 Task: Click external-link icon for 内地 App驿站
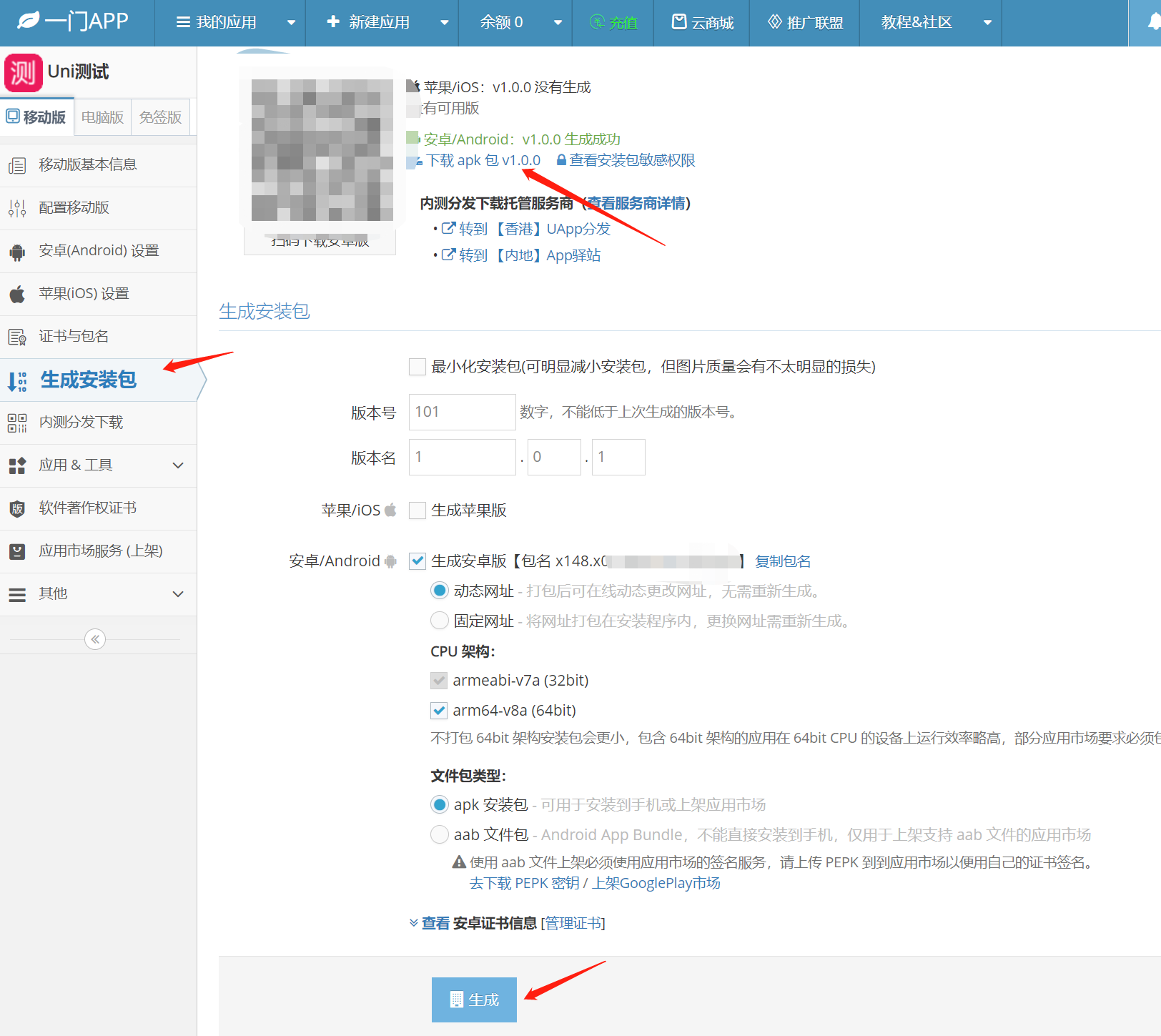point(448,255)
